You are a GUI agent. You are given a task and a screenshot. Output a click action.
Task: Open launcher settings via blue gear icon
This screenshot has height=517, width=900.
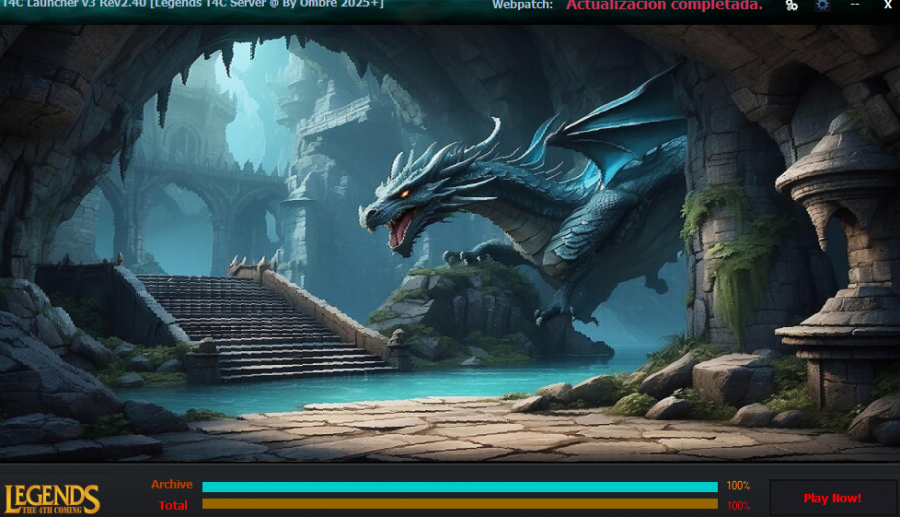point(823,5)
